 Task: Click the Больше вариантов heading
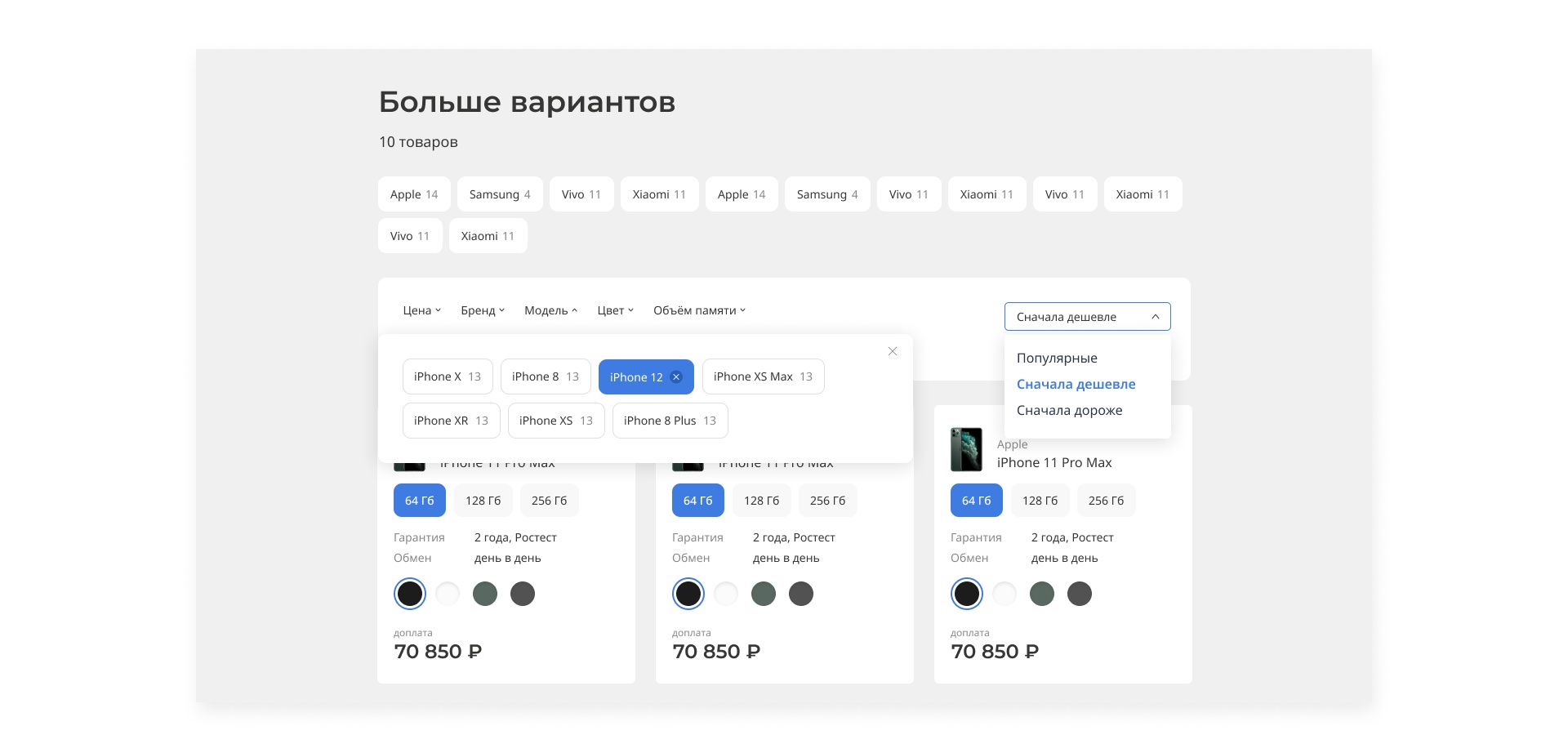coord(528,102)
